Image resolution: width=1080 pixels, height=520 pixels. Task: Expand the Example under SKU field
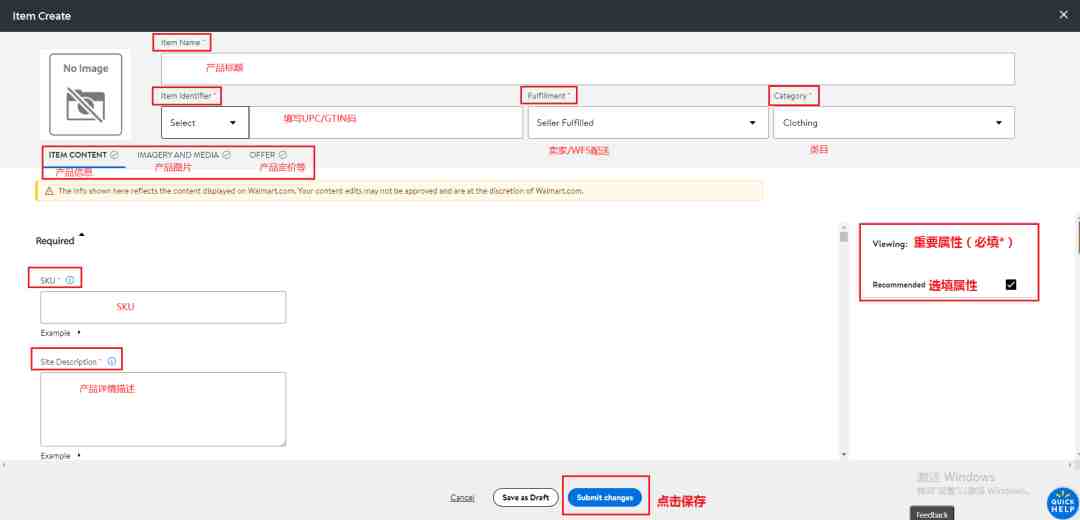pos(79,333)
